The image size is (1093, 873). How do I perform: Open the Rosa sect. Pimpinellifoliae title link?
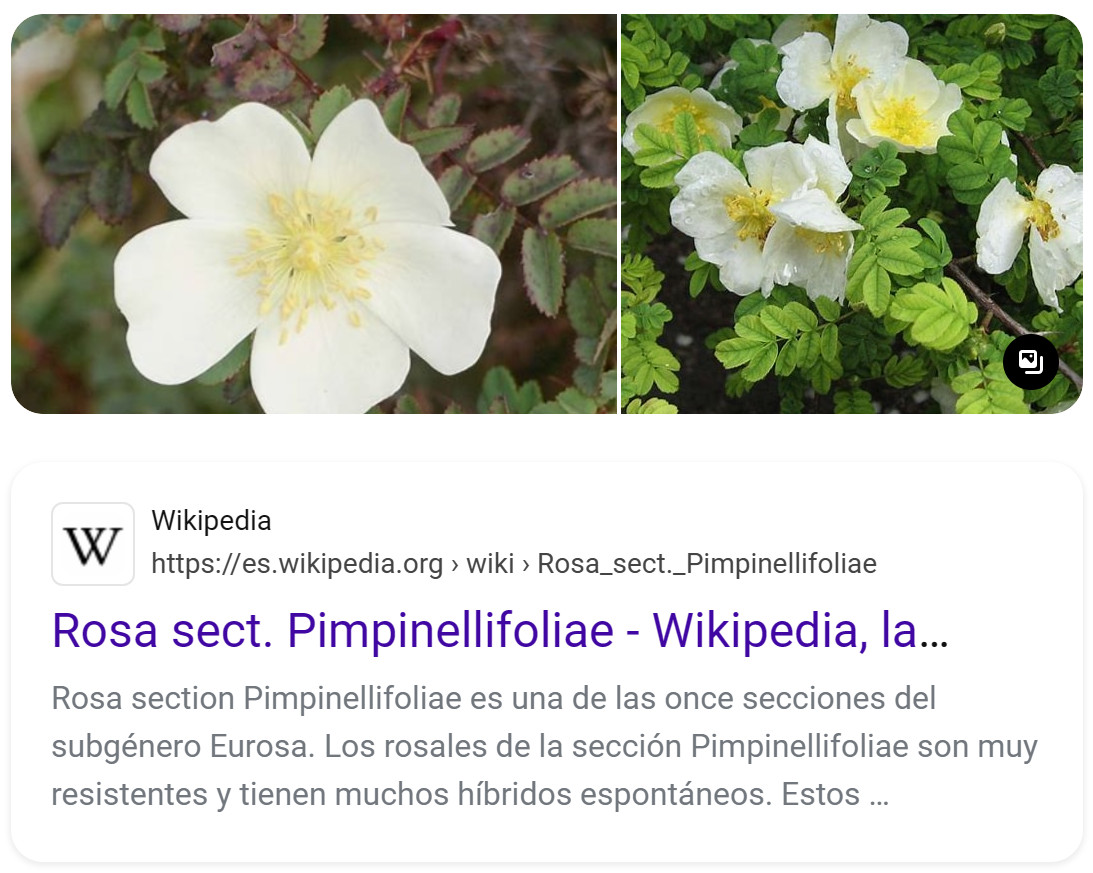click(x=500, y=630)
